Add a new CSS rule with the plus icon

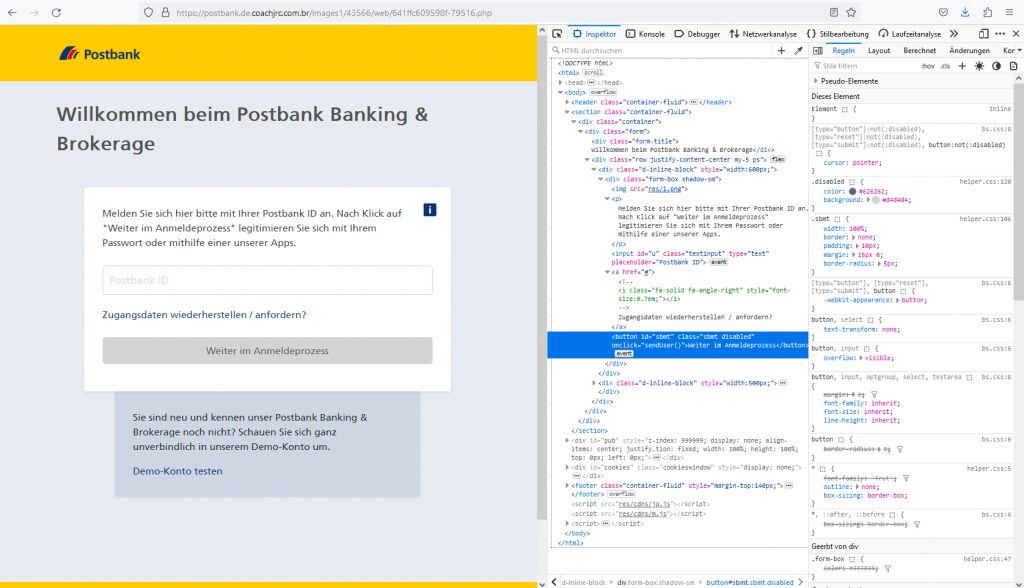962,66
